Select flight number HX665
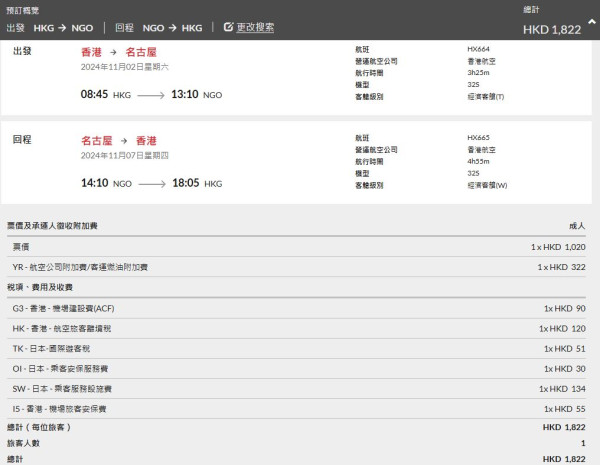 coord(478,136)
